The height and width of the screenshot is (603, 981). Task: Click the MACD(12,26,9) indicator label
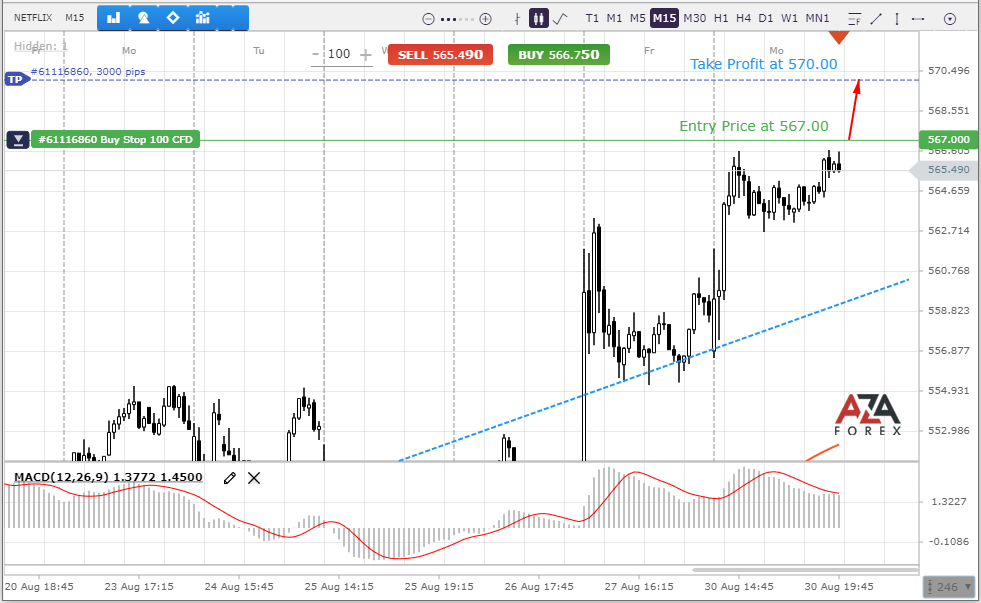click(108, 477)
